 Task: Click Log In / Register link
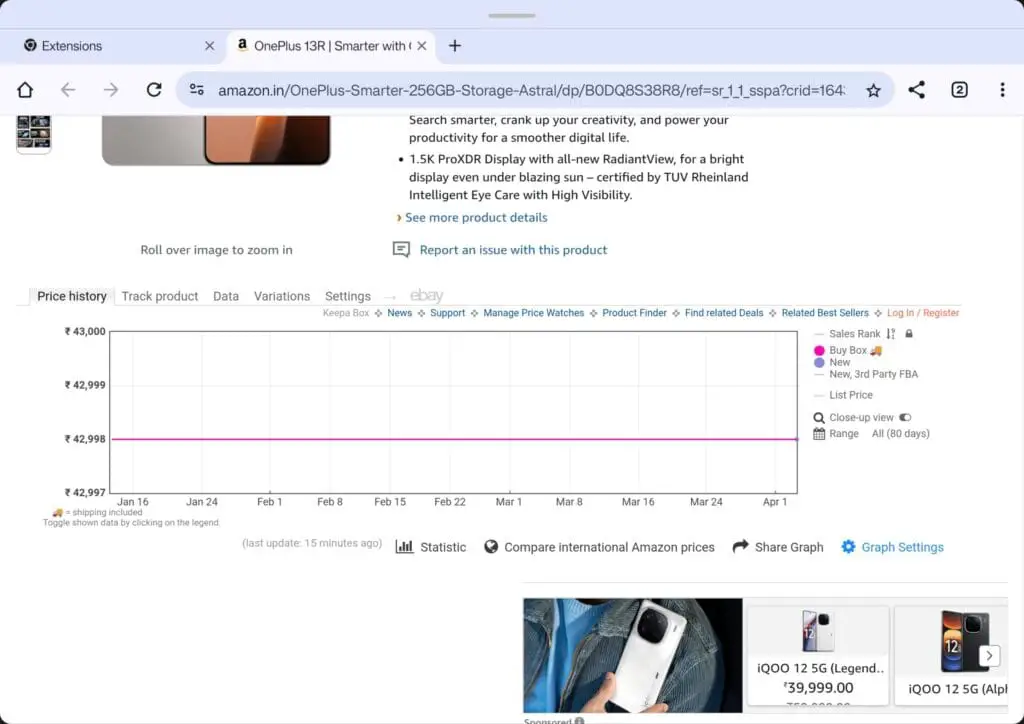coord(923,313)
